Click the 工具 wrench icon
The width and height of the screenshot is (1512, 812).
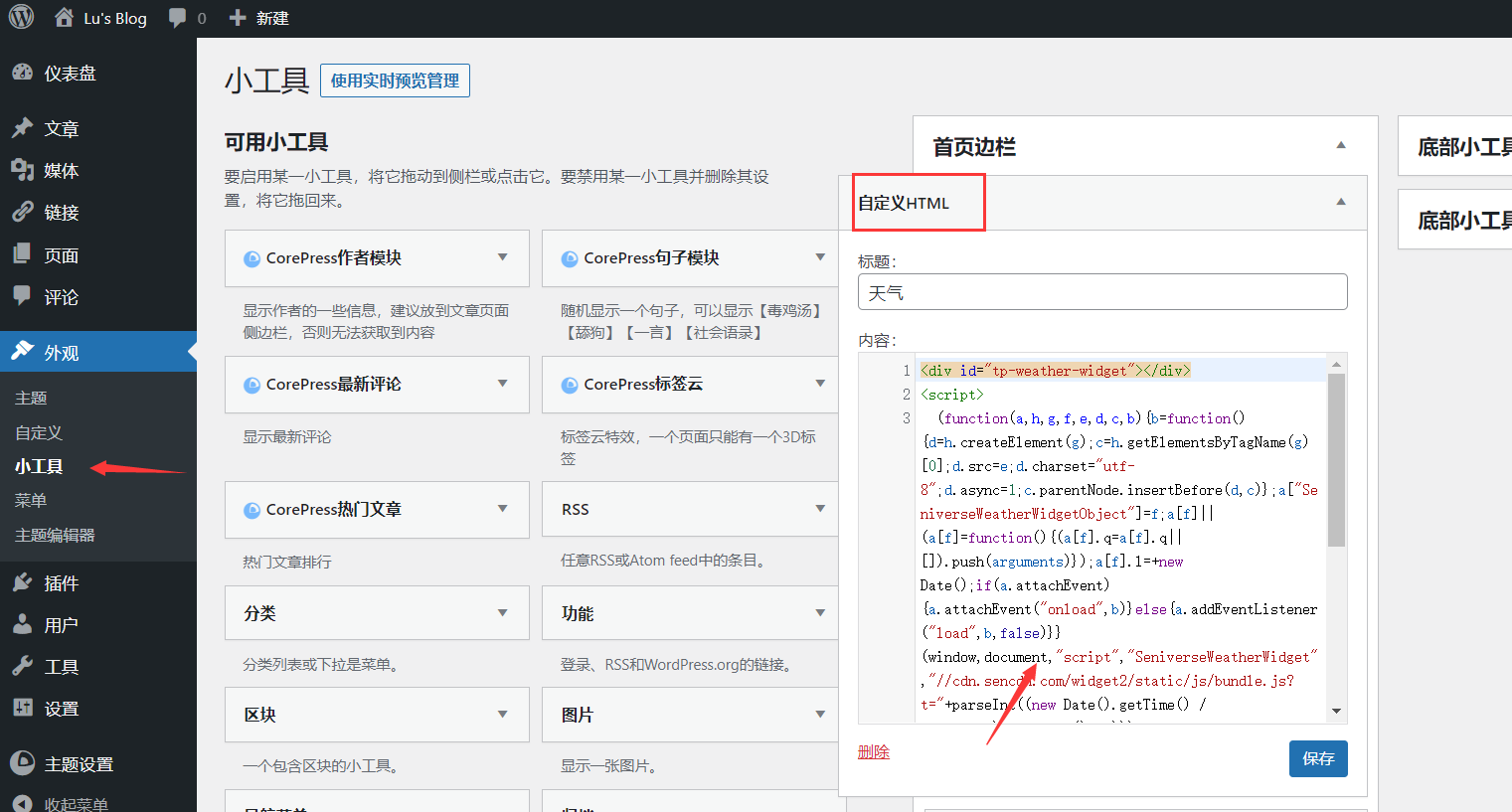(22, 666)
